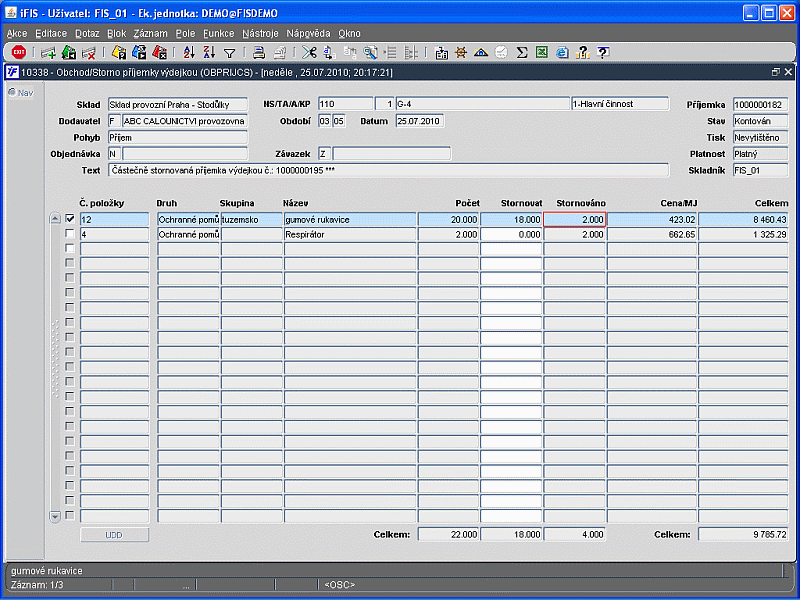Click the question mark help icon
This screenshot has height=600, width=800.
click(x=603, y=52)
